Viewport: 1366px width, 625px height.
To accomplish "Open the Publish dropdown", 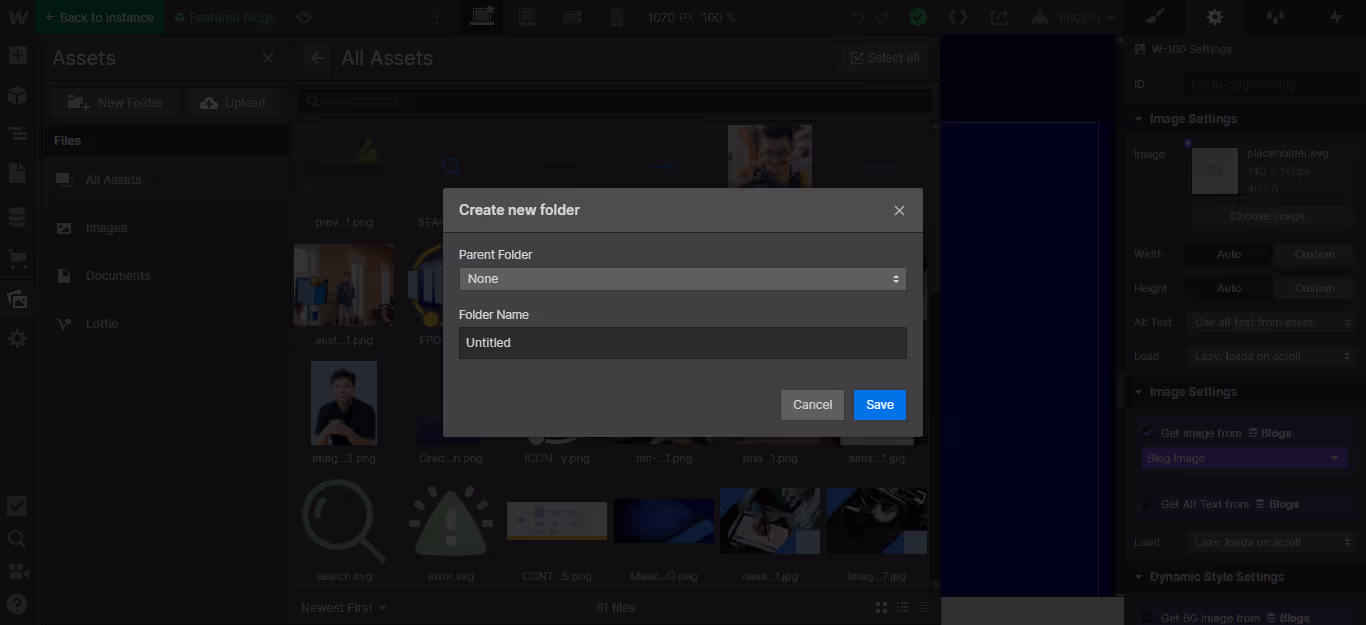I will [1087, 17].
